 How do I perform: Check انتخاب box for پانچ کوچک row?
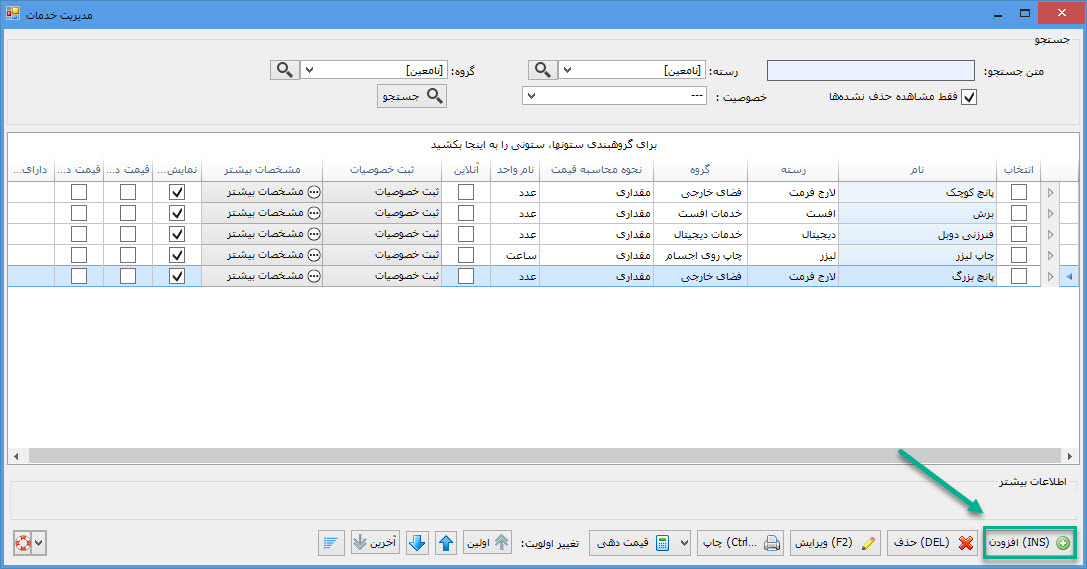pos(1018,192)
